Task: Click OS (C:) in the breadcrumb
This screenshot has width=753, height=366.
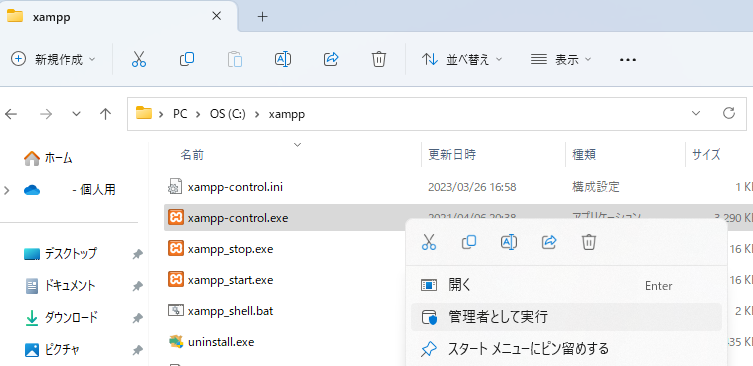Action: (228, 114)
